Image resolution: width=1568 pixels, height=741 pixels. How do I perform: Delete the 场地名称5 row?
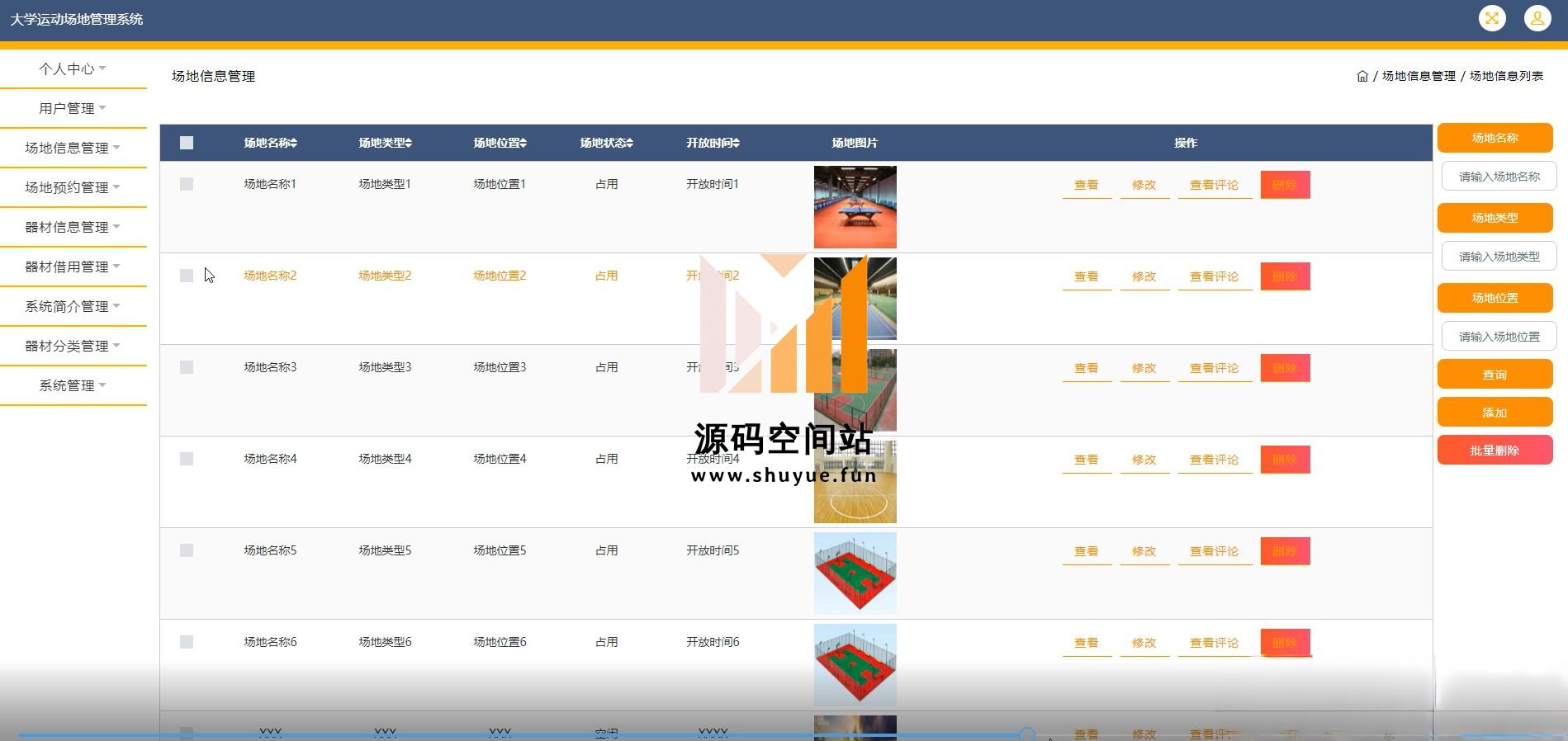coord(1285,551)
